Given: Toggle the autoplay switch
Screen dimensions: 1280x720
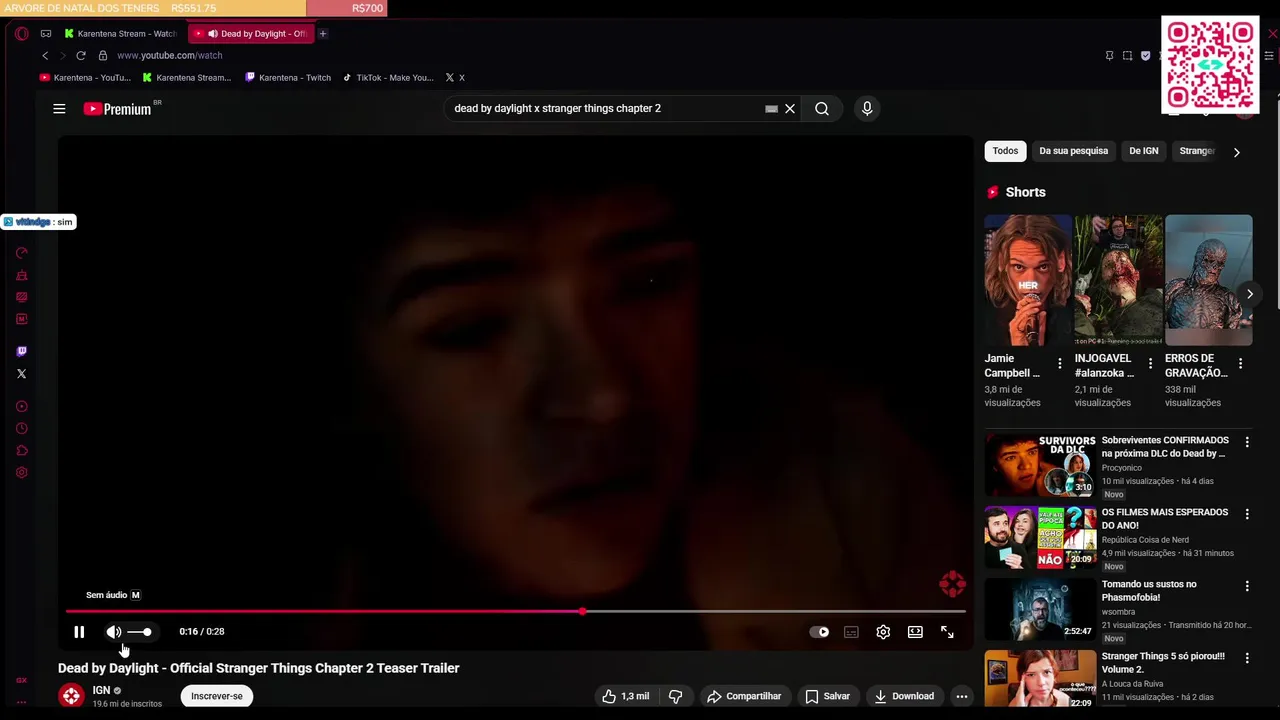Looking at the screenshot, I should [x=819, y=632].
